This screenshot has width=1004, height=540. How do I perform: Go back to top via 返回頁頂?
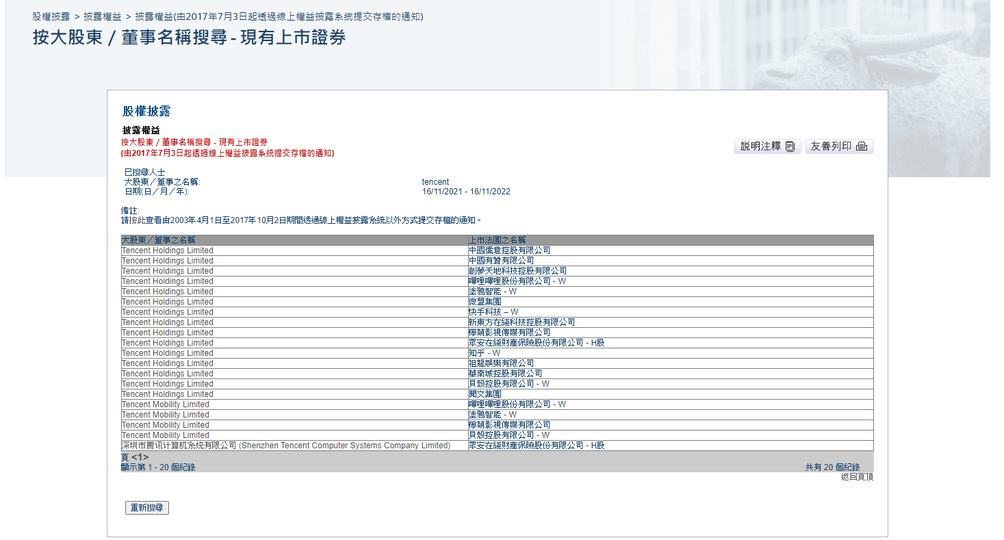click(x=857, y=477)
